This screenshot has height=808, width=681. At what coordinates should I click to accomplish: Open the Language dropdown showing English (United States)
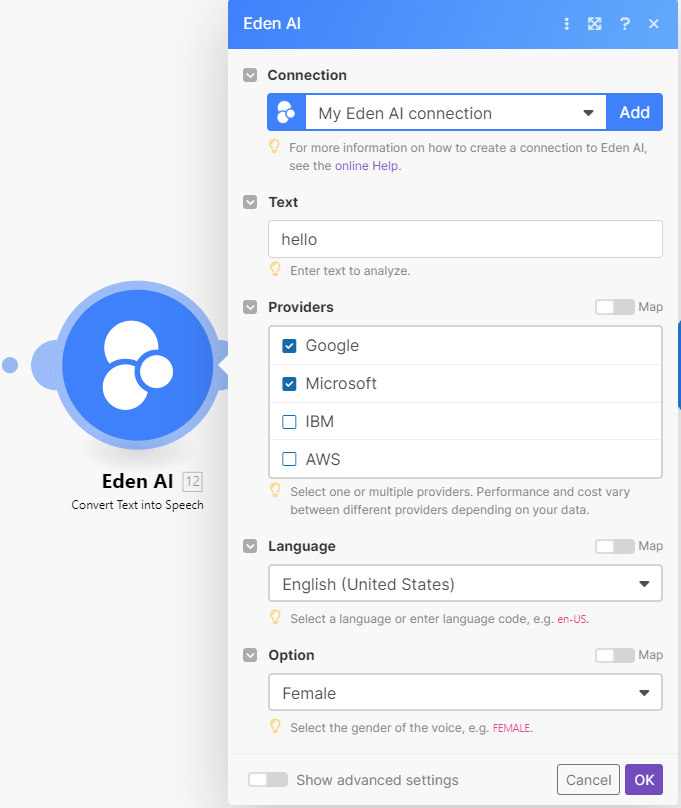point(465,583)
